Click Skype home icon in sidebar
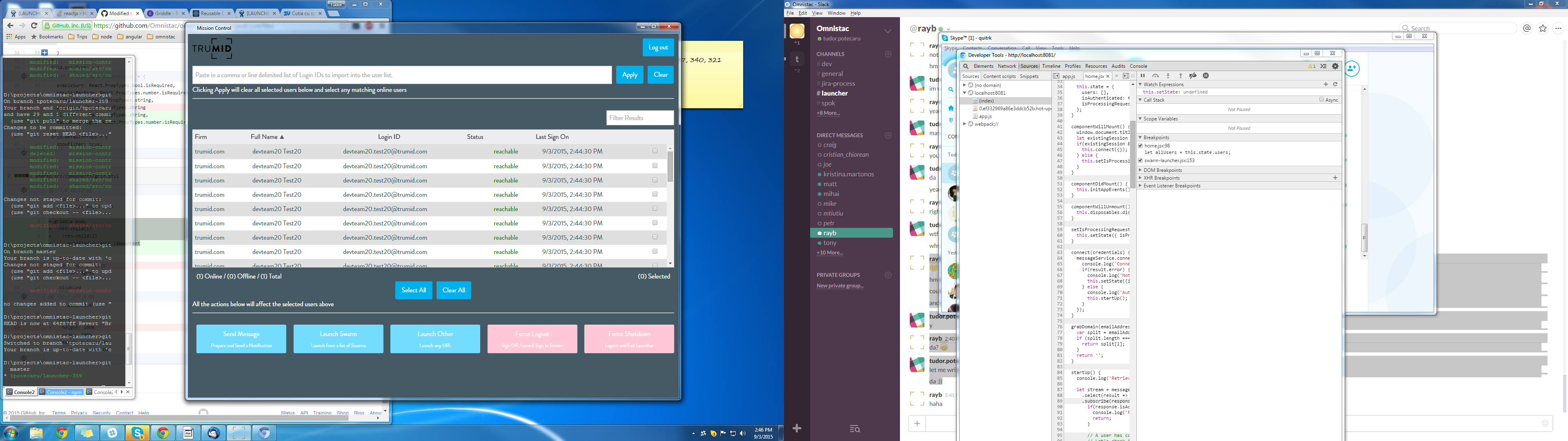Viewport: 1568px width, 441px height. pos(951,108)
